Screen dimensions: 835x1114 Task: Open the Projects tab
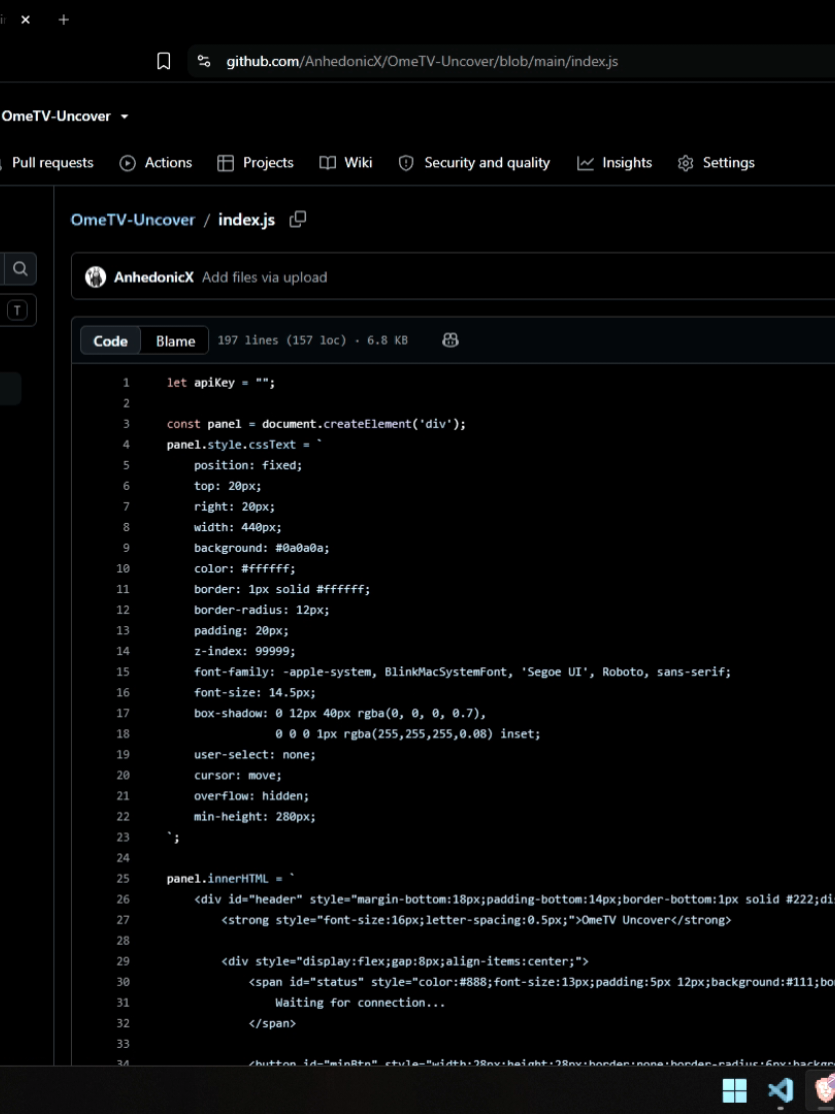(x=255, y=163)
